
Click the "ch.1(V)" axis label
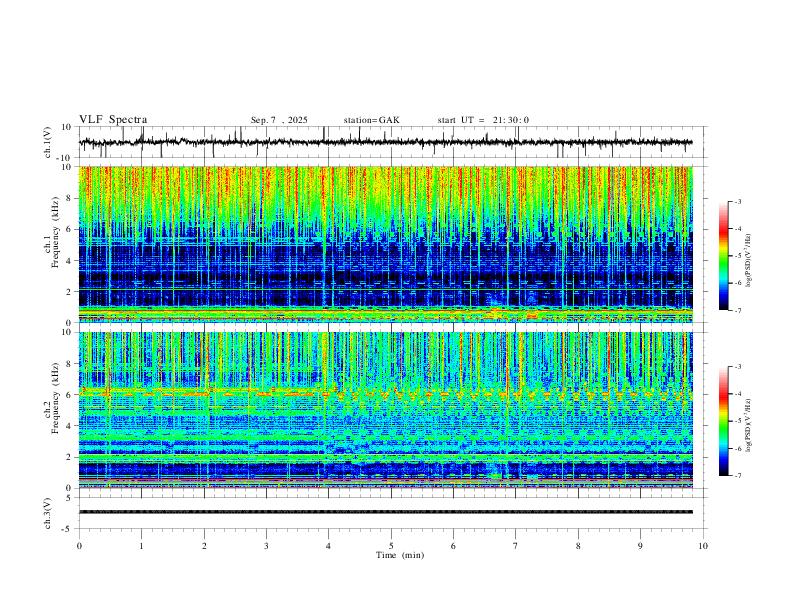click(x=48, y=142)
